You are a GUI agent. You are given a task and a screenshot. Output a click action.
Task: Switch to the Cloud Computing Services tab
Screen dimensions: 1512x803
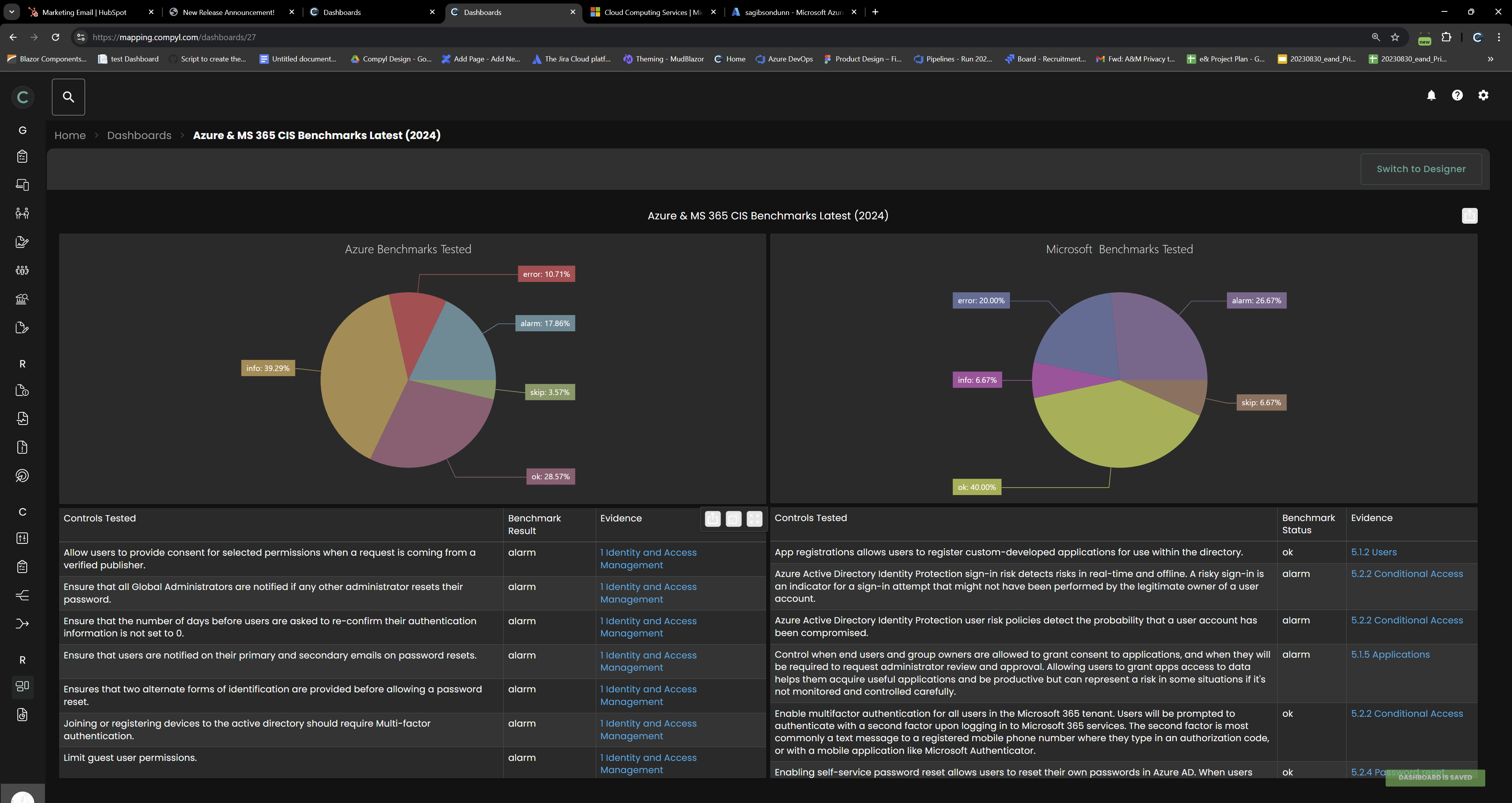click(653, 12)
